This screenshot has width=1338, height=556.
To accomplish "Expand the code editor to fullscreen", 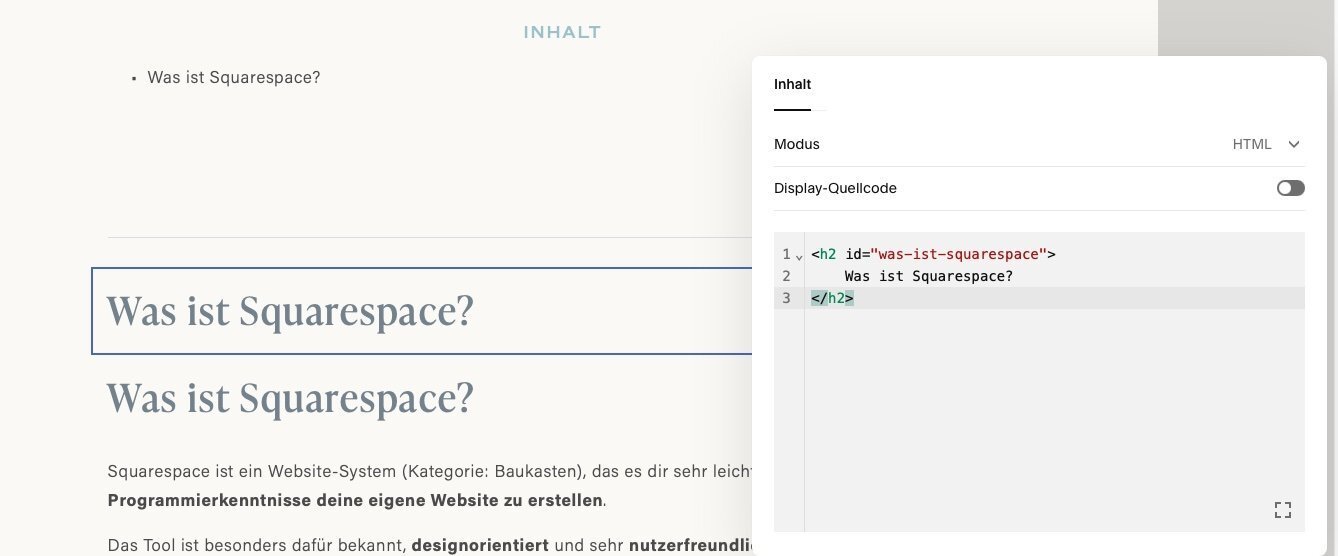I will [x=1283, y=510].
